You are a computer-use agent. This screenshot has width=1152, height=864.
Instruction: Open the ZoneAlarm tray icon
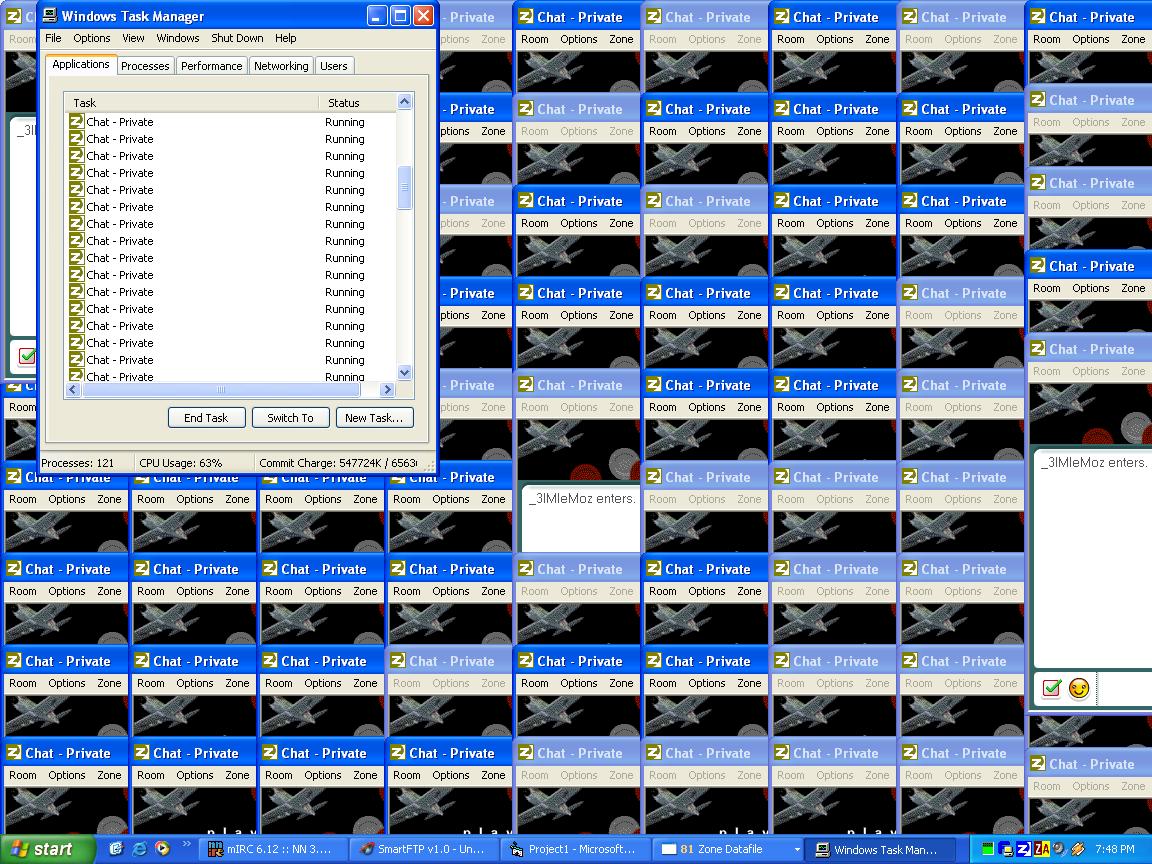(1041, 849)
